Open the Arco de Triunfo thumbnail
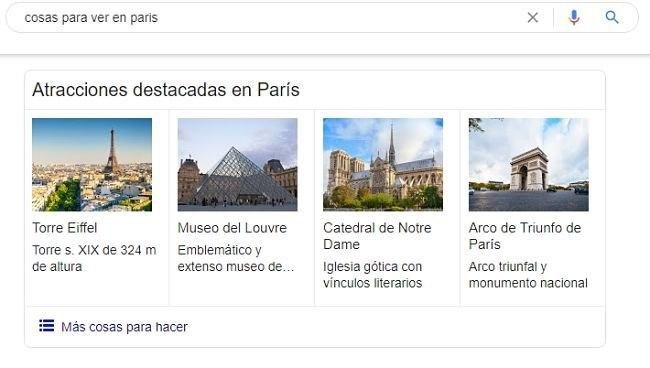This screenshot has width=650, height=368. [529, 165]
